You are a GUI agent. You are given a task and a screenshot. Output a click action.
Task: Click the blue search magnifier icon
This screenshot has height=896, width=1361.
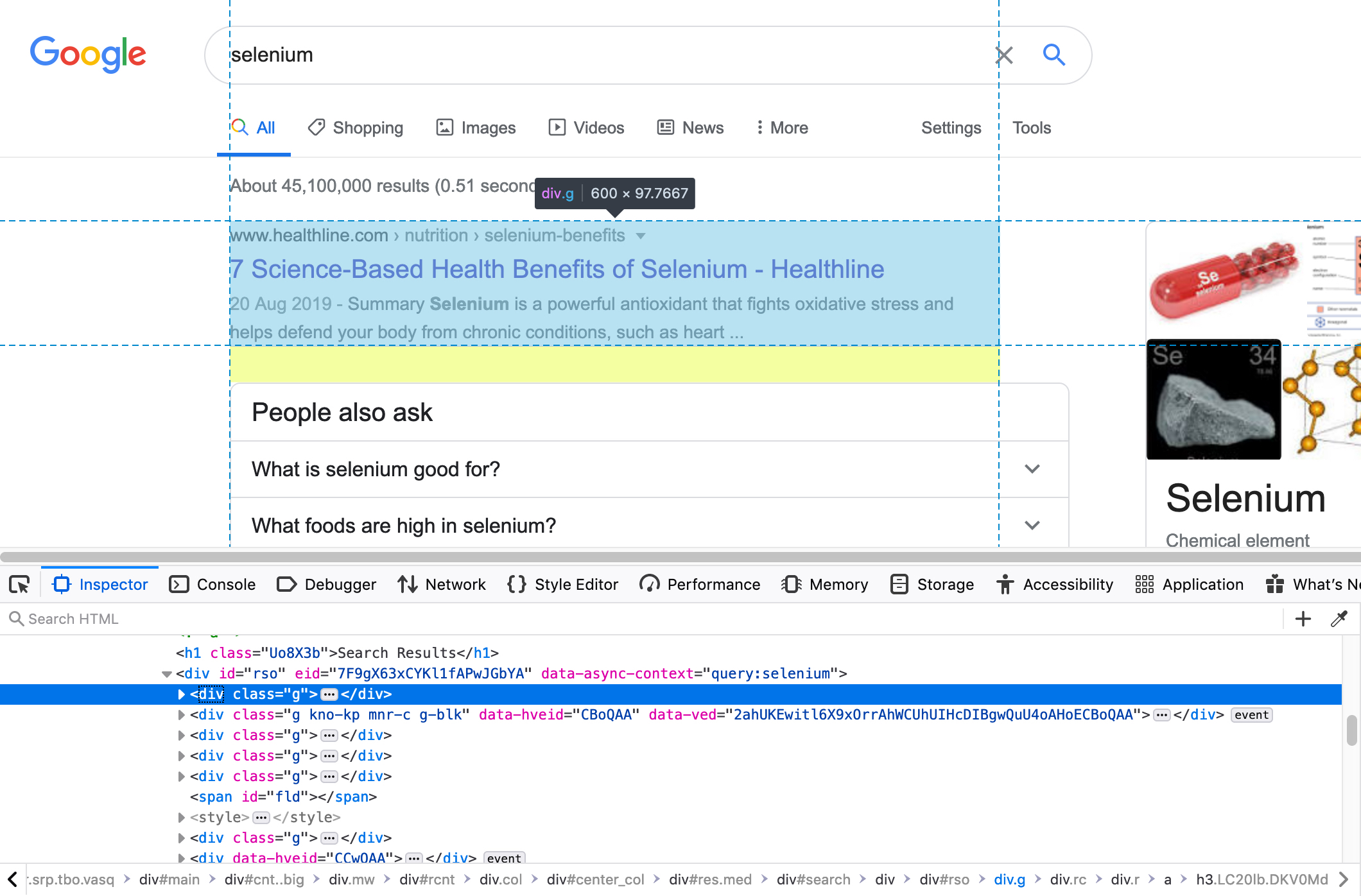[1053, 55]
